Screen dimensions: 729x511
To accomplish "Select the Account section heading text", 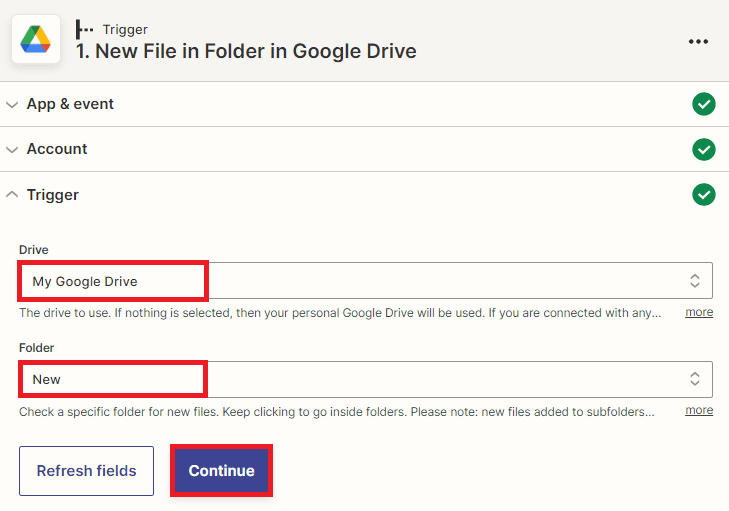I will click(57, 149).
